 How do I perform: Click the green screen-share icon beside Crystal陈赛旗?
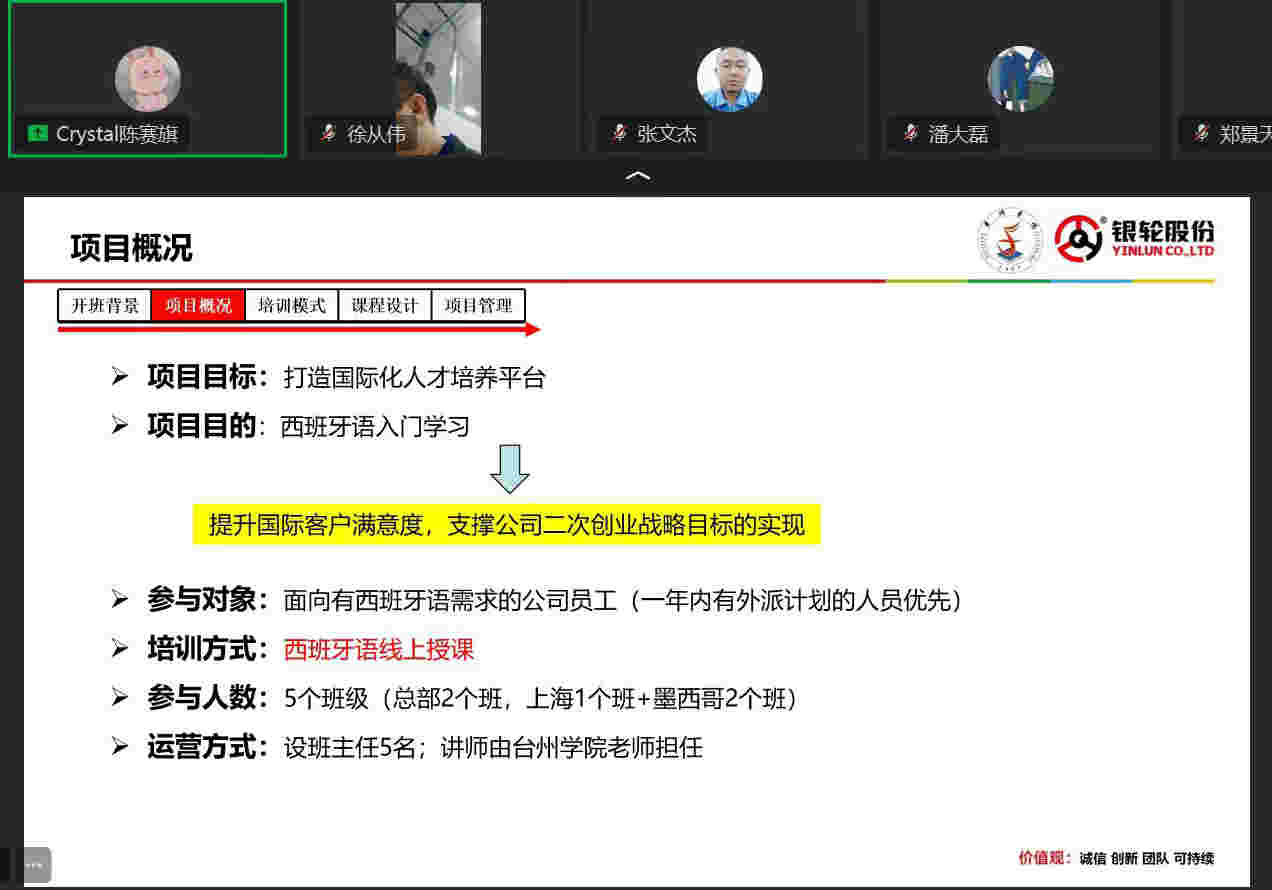38,134
